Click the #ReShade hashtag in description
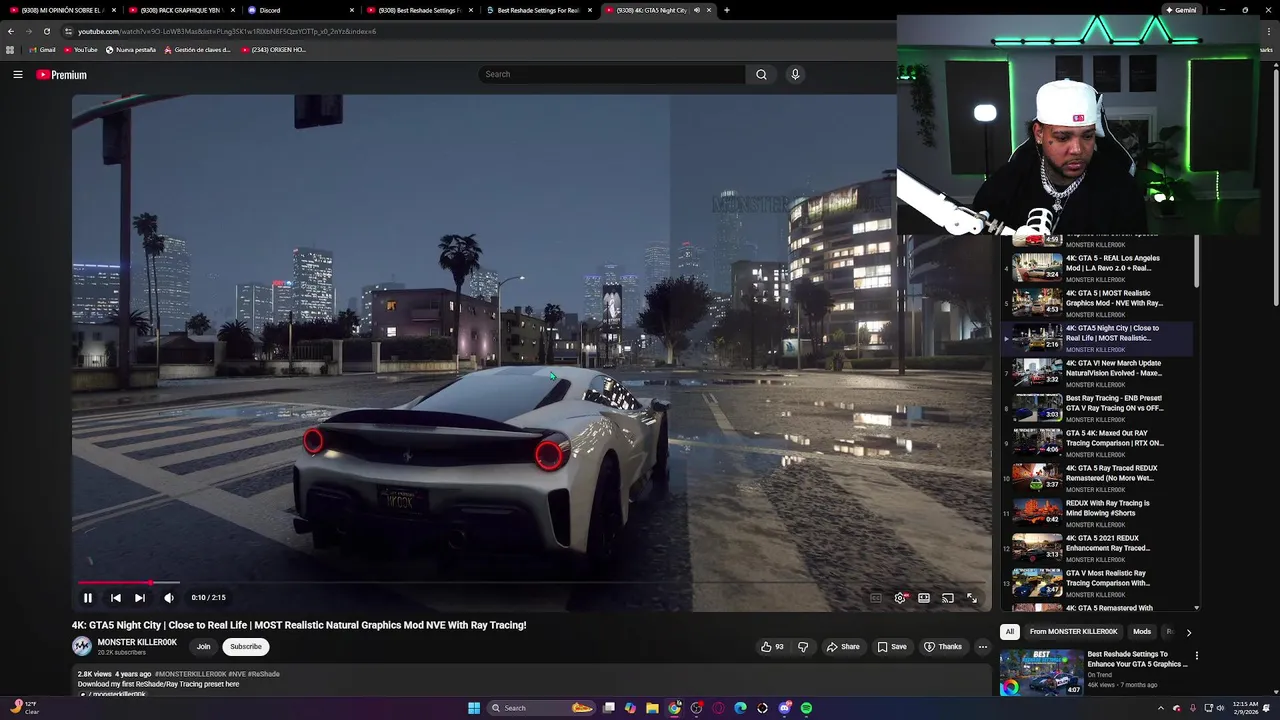Image resolution: width=1280 pixels, height=720 pixels. pos(264,674)
